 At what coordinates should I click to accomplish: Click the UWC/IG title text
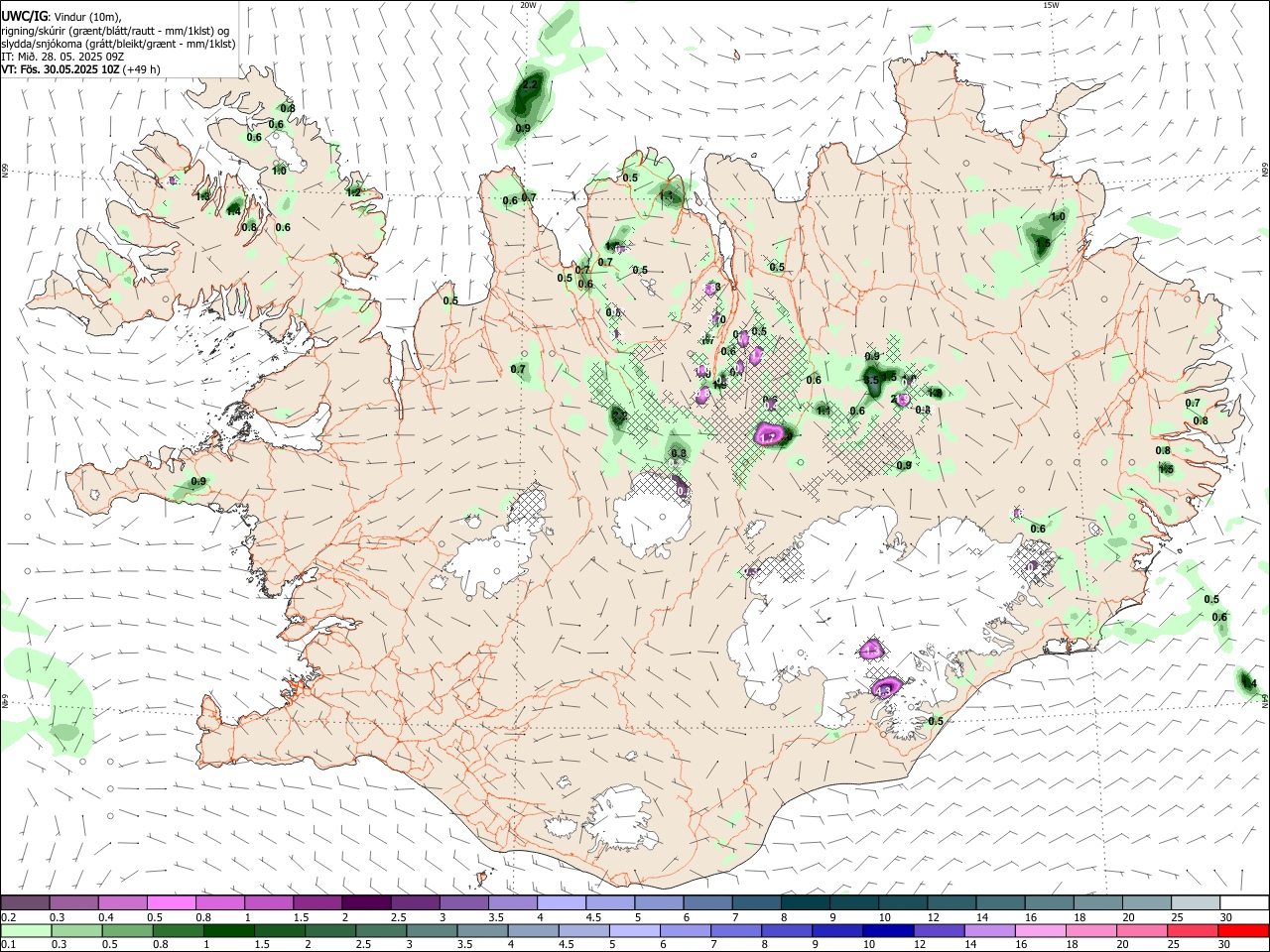pyautogui.click(x=24, y=16)
